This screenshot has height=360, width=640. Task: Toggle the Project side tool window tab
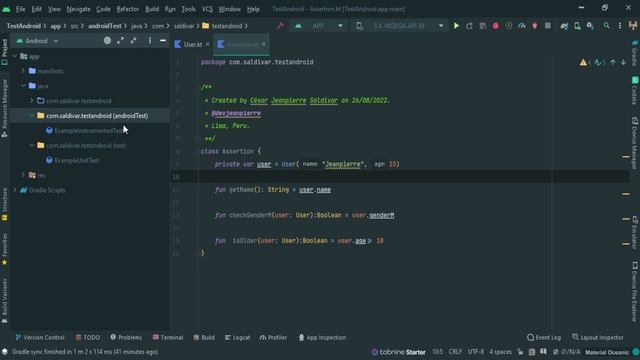point(4,52)
